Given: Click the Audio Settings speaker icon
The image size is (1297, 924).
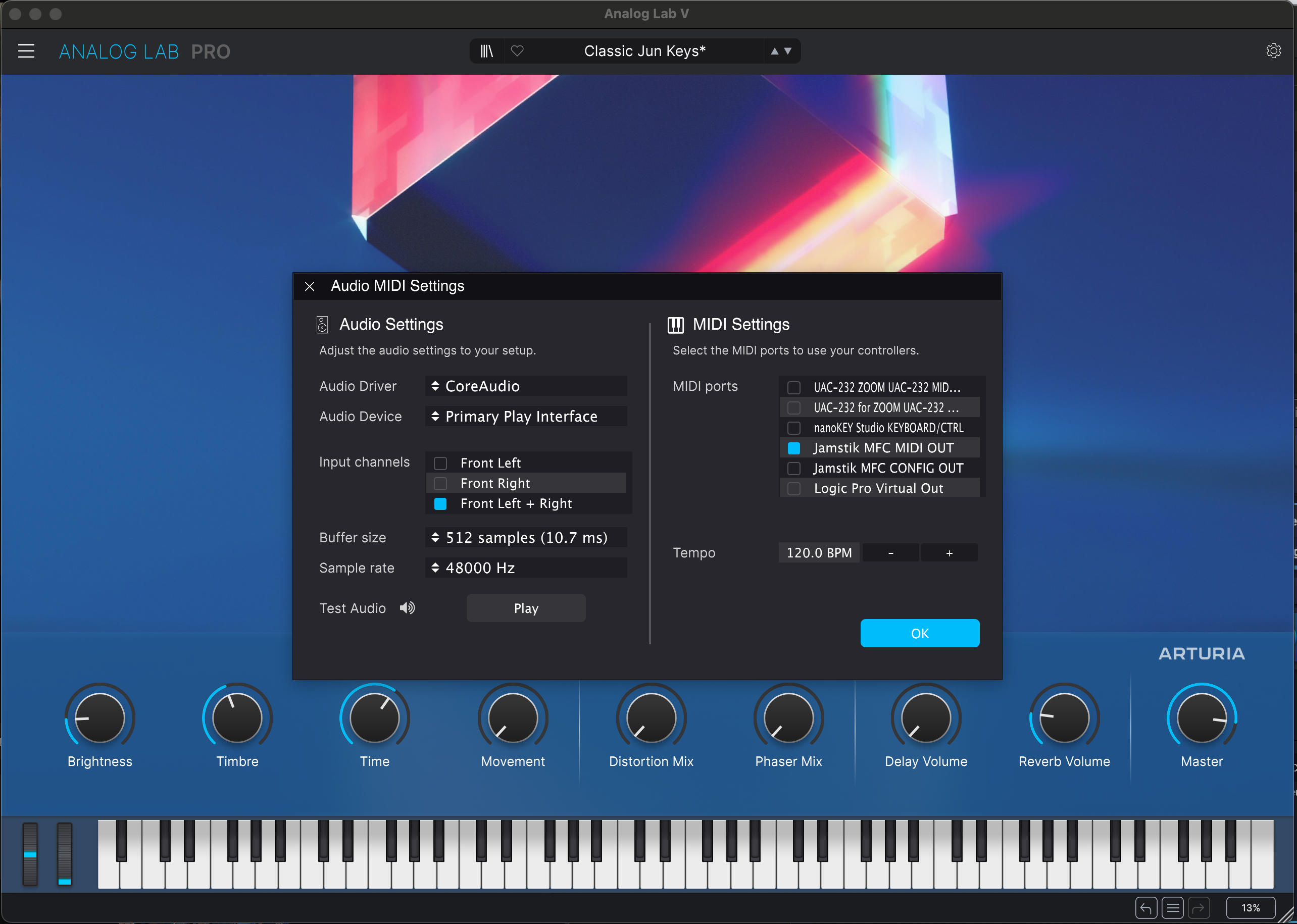Looking at the screenshot, I should coord(322,325).
